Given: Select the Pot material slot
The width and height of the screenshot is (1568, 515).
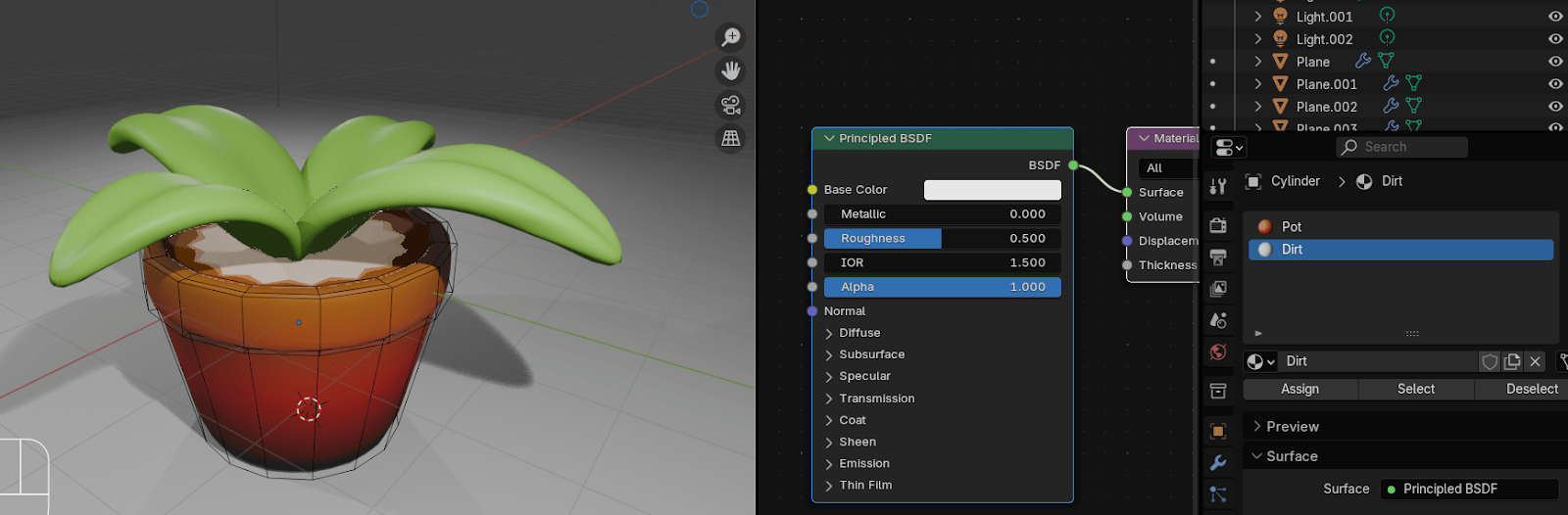Looking at the screenshot, I should click(1292, 226).
